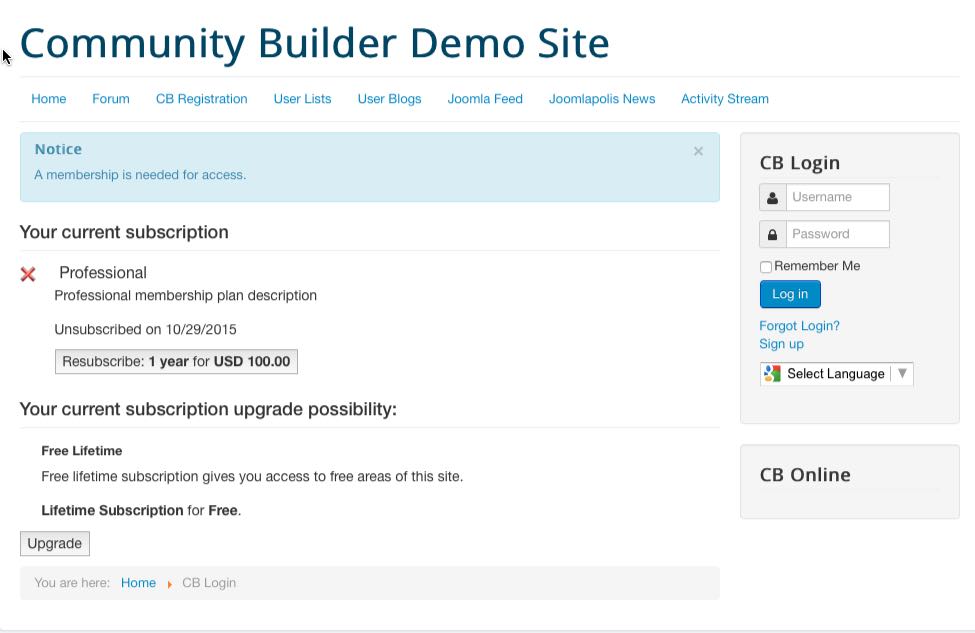Select User Lists from the navigation
975x633 pixels.
tap(302, 99)
